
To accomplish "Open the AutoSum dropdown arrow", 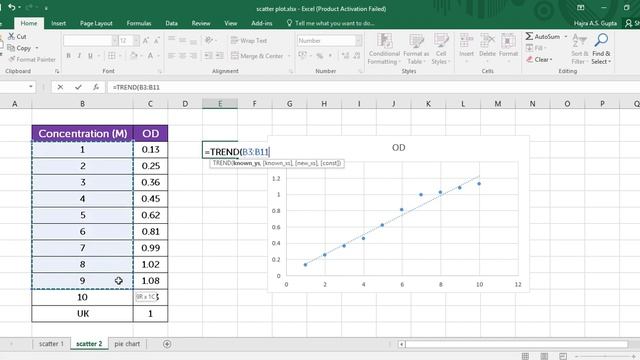I will (566, 37).
